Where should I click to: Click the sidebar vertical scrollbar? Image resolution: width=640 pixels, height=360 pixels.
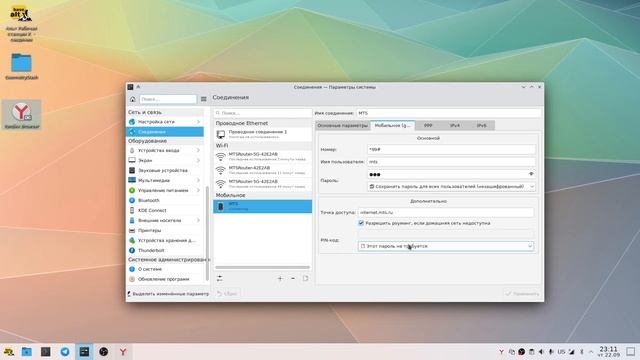click(207, 233)
